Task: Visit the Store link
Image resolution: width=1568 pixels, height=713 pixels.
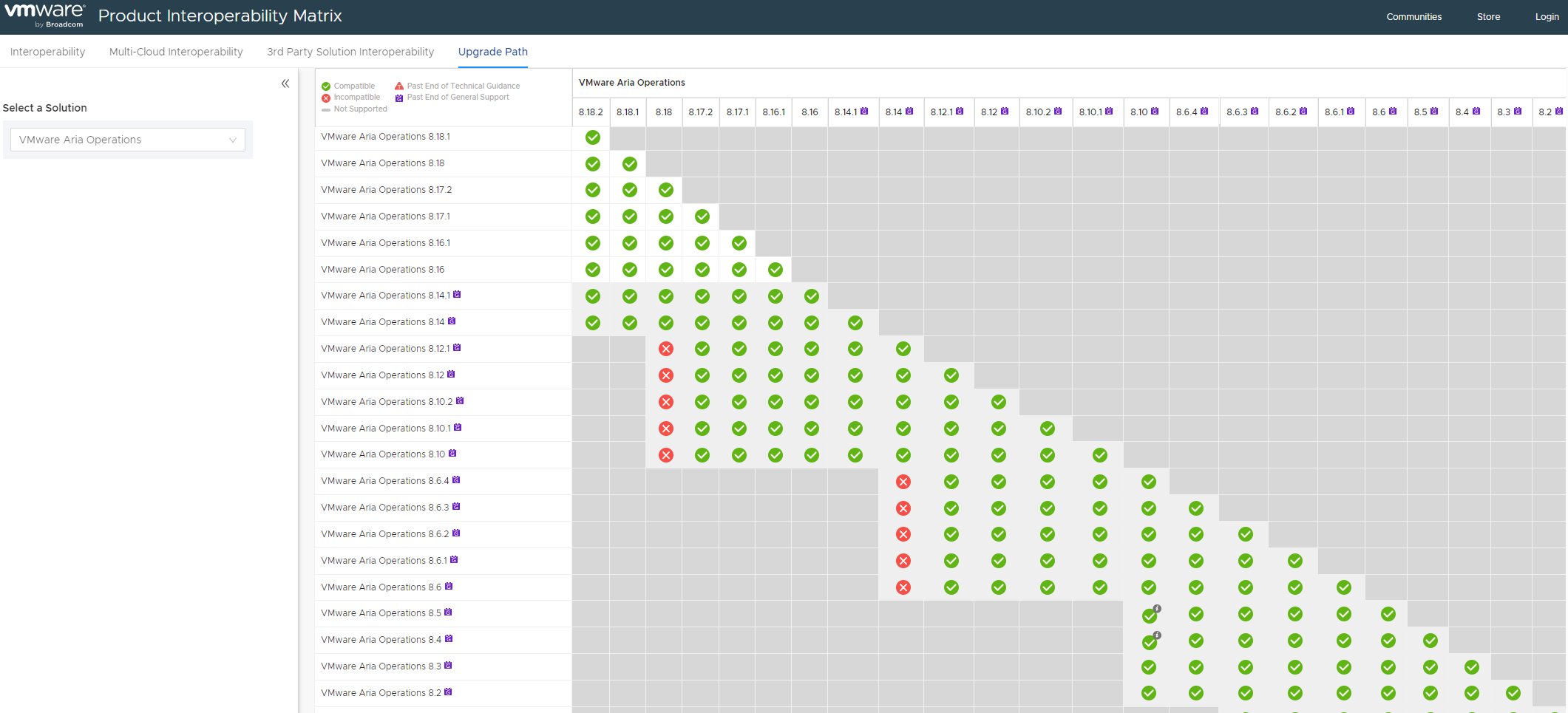Action: [1488, 17]
